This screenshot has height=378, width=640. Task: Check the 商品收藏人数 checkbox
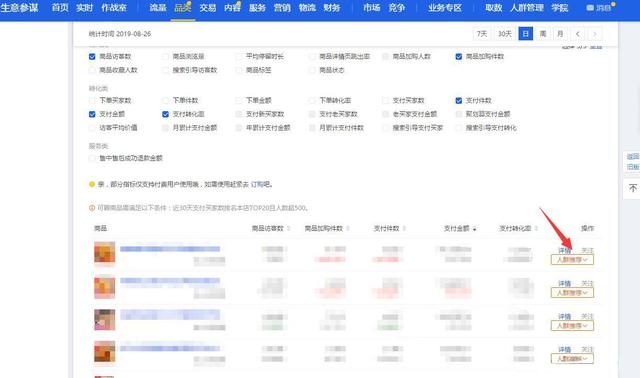(x=92, y=70)
